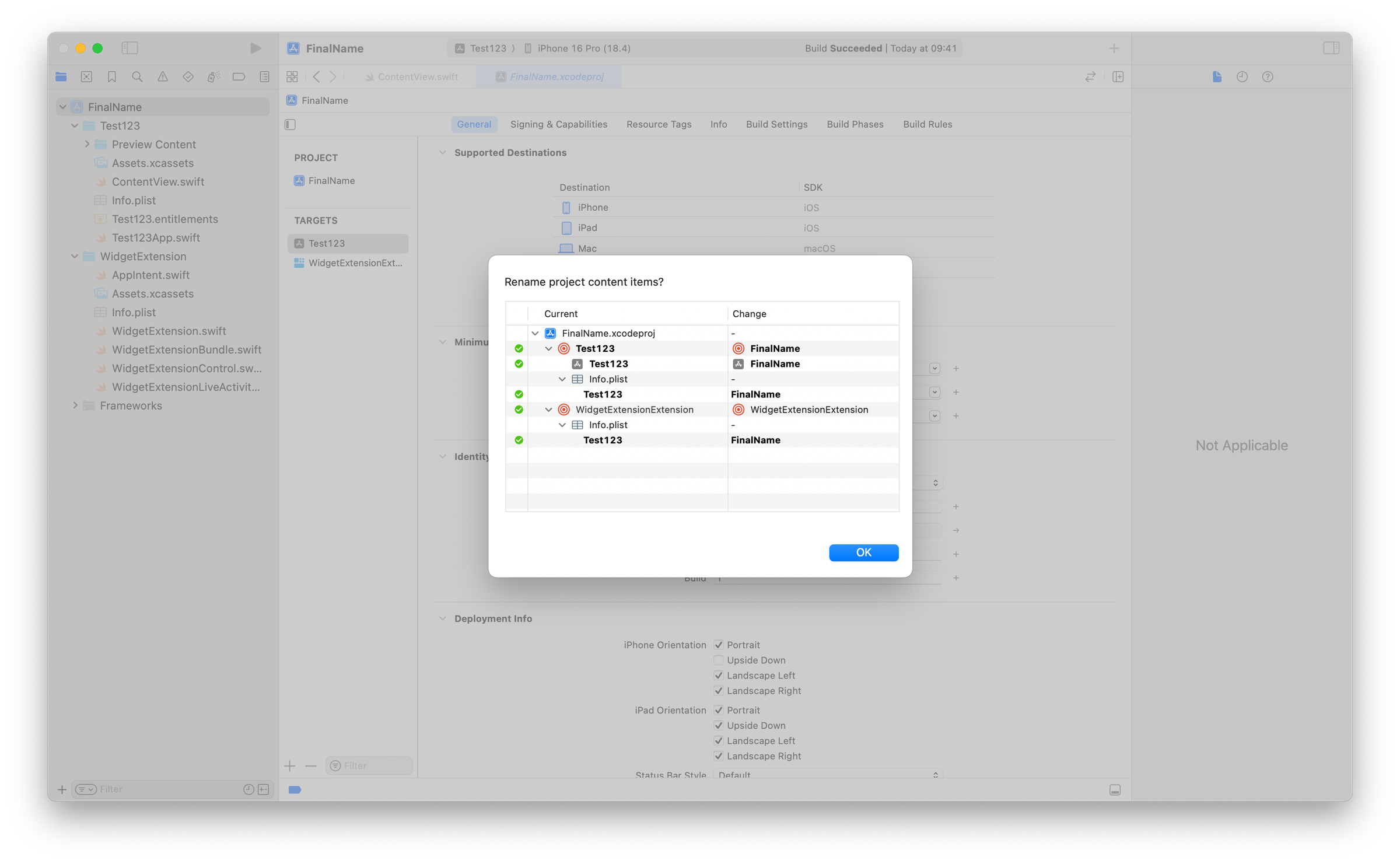1400x864 pixels.
Task: Collapse the WidgetExtension group in sidebar
Action: point(75,256)
